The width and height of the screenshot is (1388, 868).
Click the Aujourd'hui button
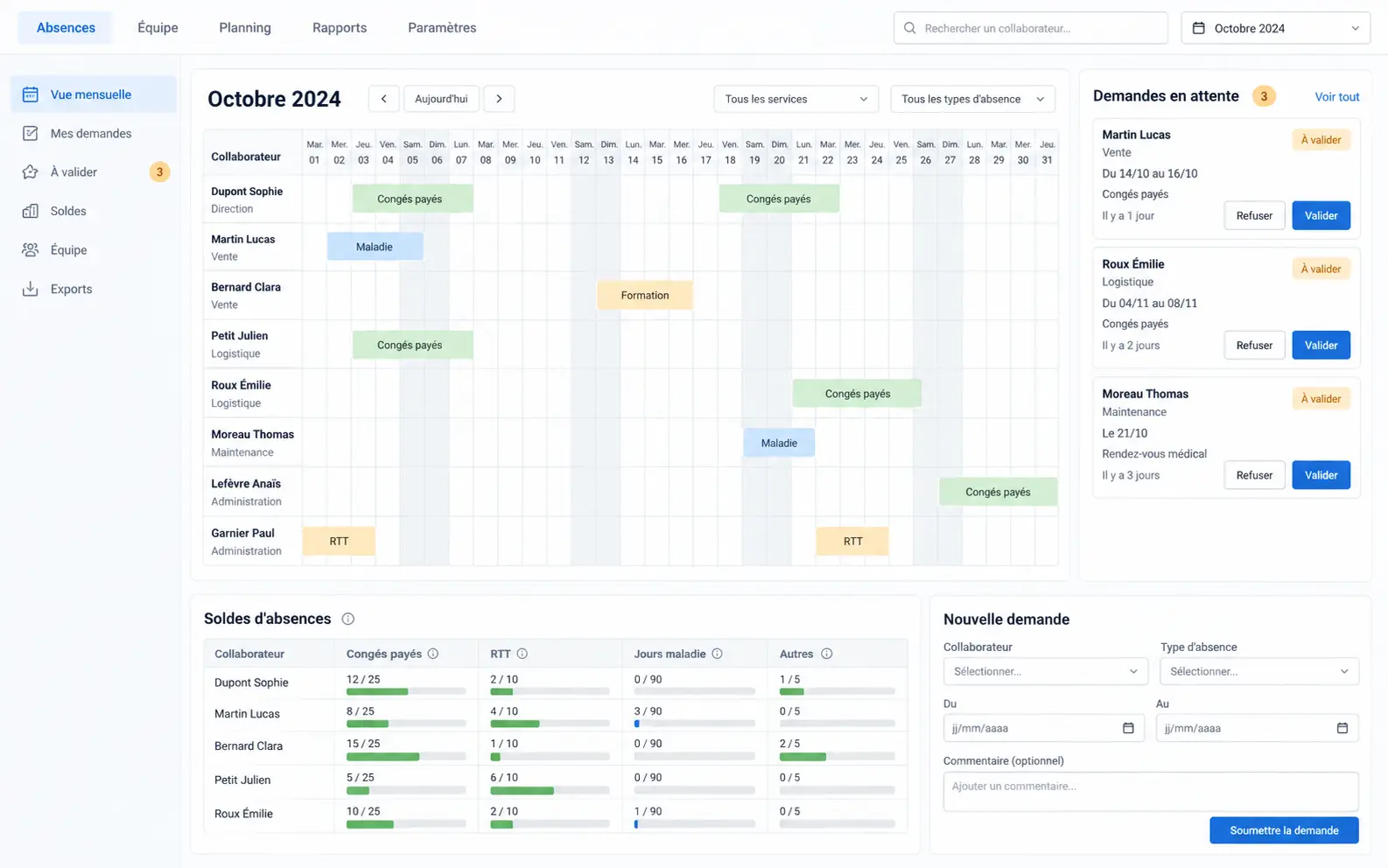point(441,99)
